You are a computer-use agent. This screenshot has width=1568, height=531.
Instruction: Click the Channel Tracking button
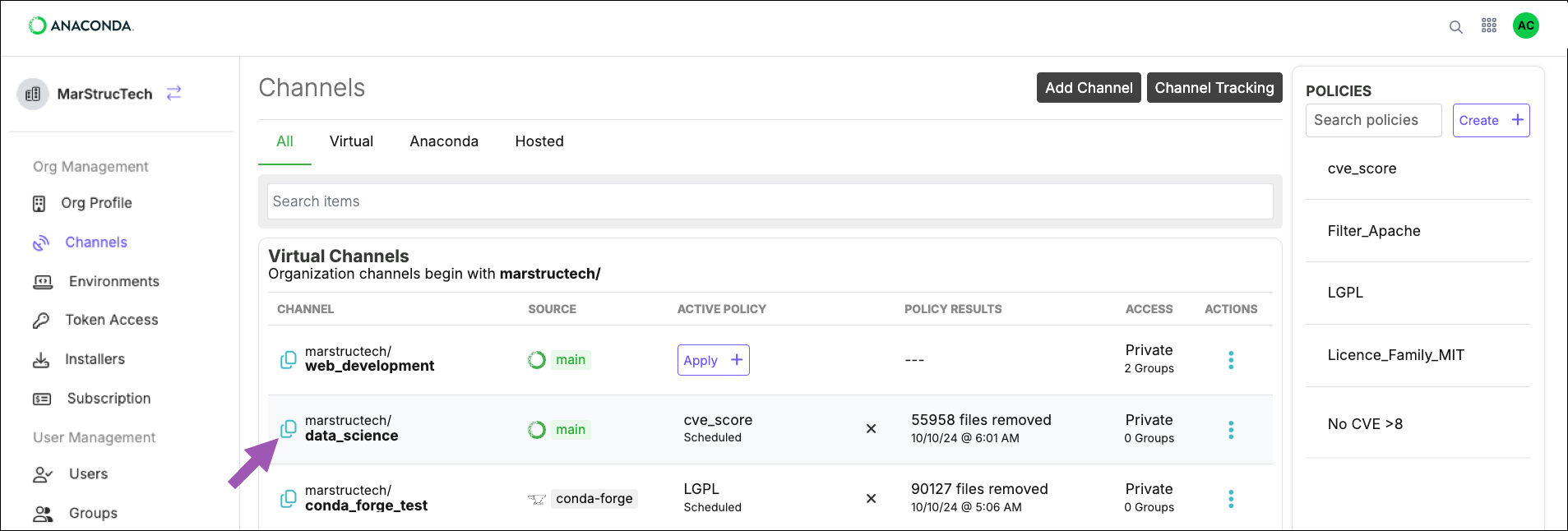coord(1214,88)
